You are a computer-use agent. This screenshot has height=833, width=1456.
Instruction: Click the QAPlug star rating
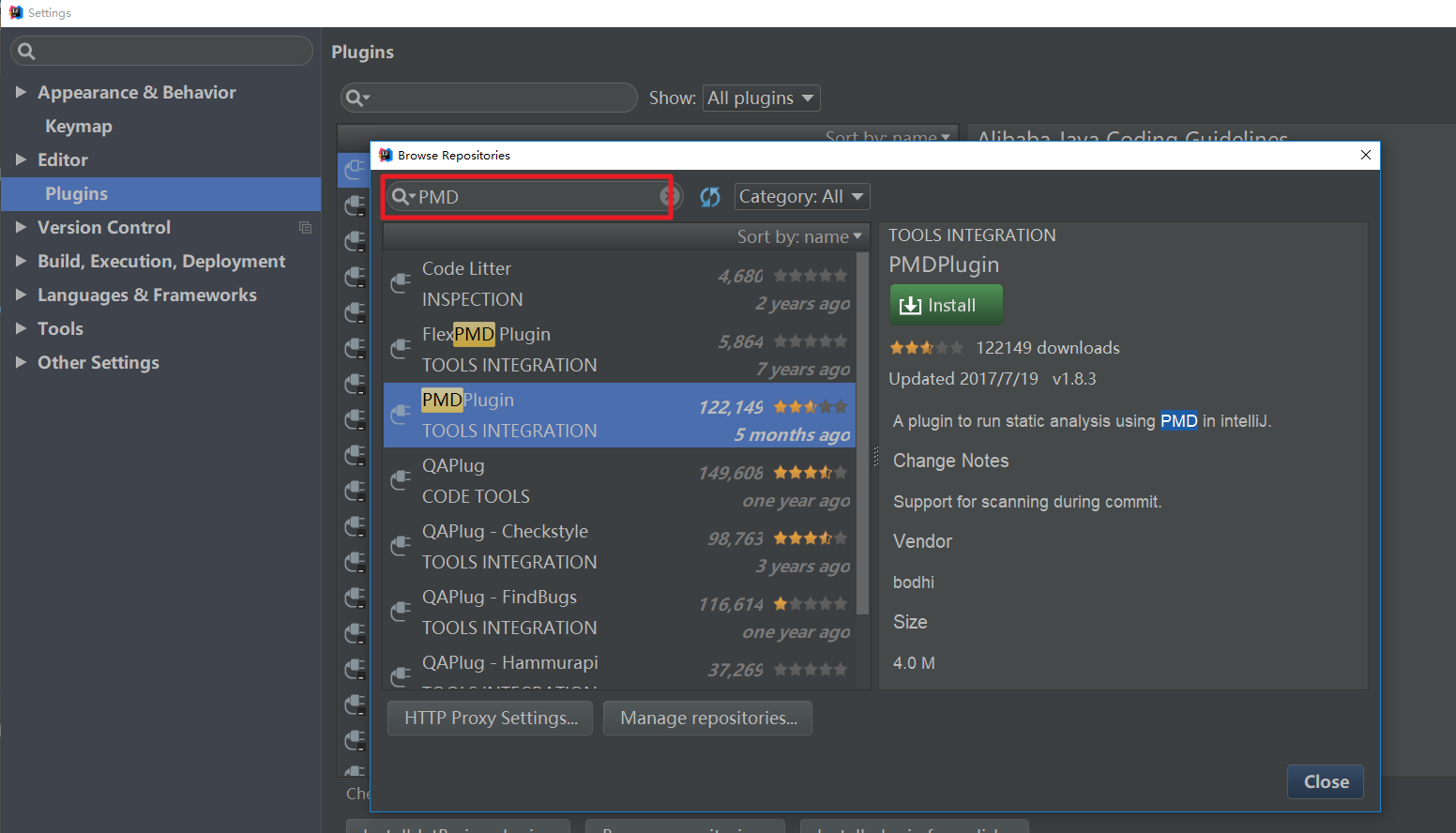[x=811, y=473]
